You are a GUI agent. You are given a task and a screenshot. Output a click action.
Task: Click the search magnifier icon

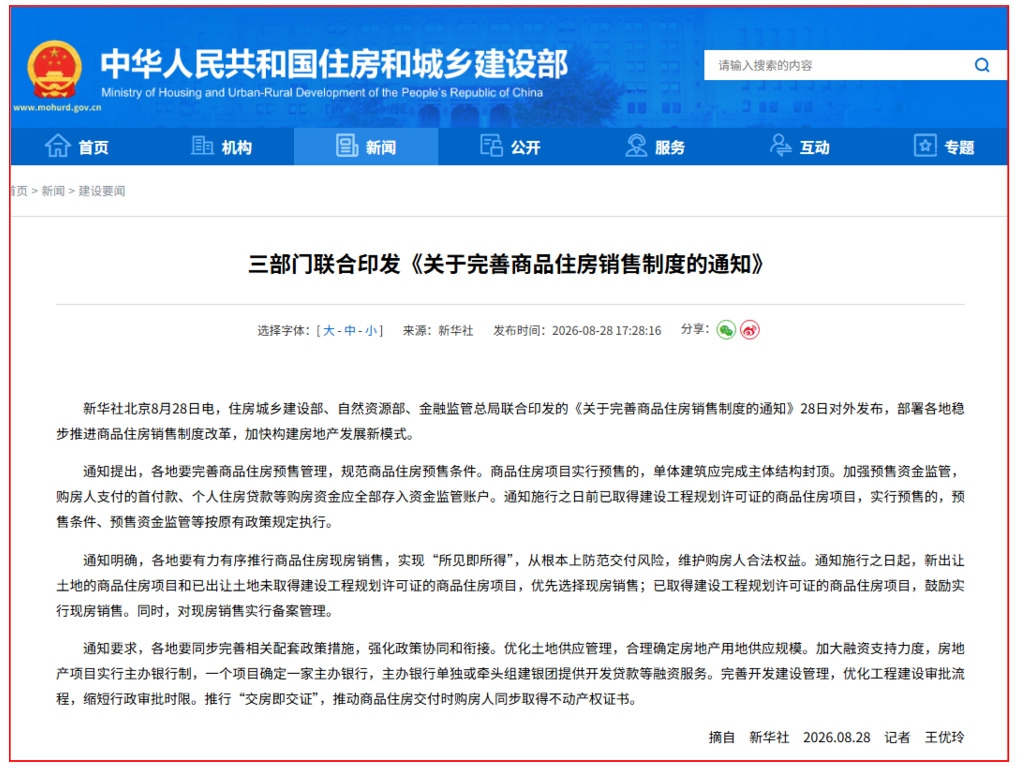coord(982,65)
